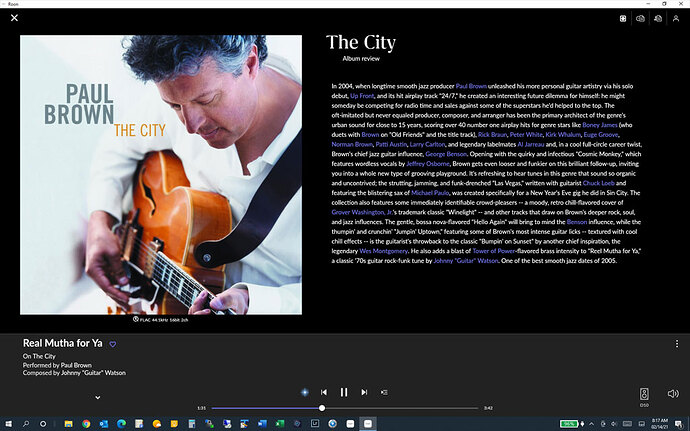This screenshot has height=431, width=690.
Task: Open Windows taskbar search
Action: (x=26, y=424)
